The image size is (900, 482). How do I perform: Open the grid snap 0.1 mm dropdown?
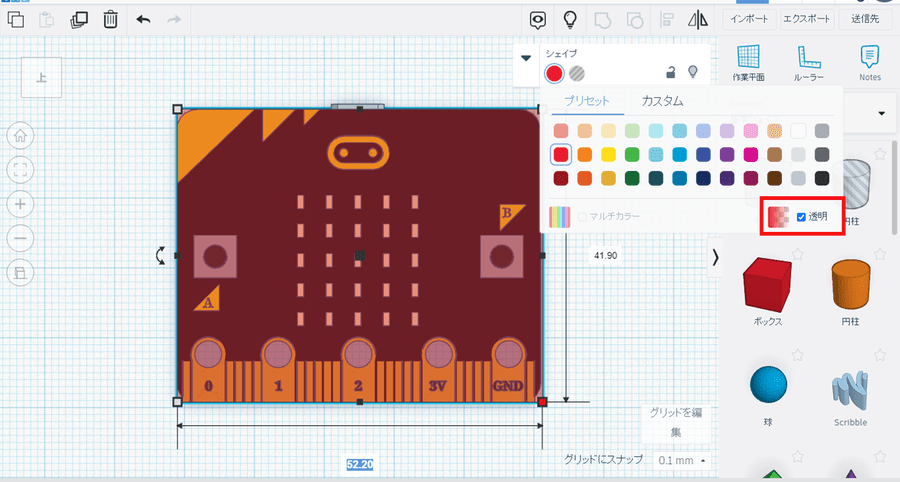(x=681, y=460)
